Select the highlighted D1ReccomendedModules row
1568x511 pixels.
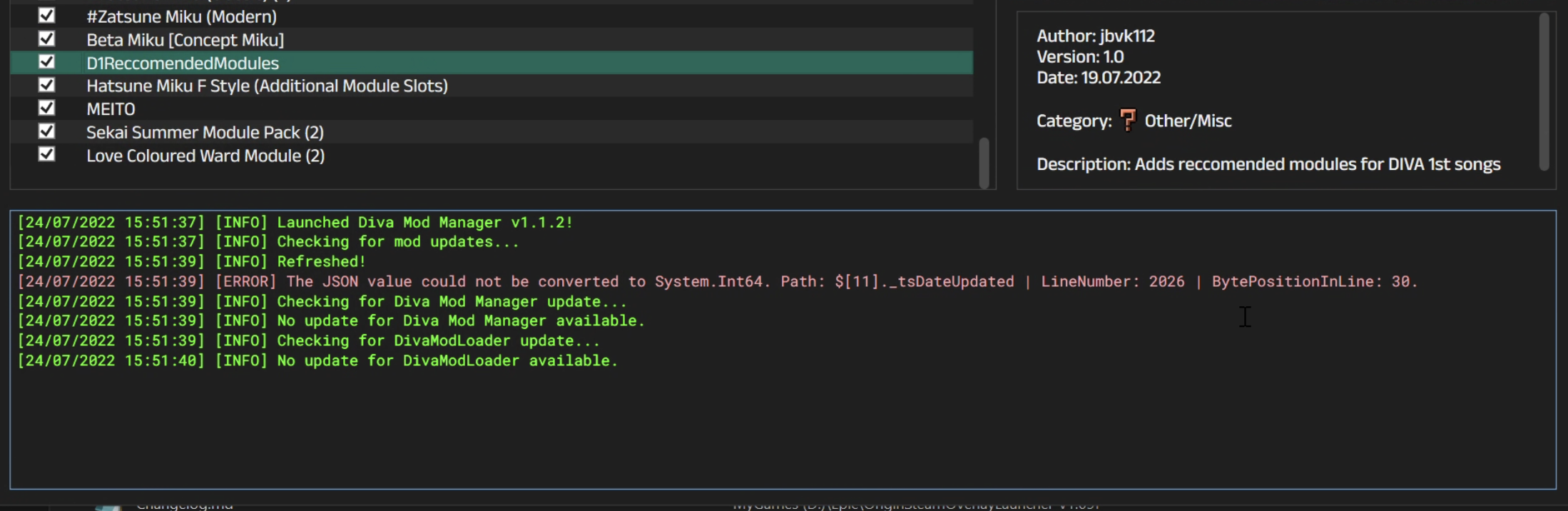[x=492, y=63]
